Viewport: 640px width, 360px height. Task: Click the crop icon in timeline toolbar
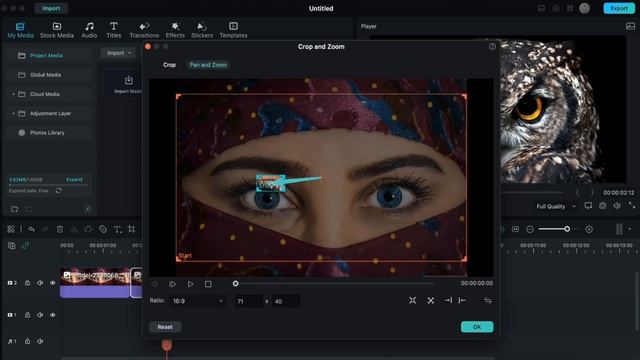[x=131, y=229]
